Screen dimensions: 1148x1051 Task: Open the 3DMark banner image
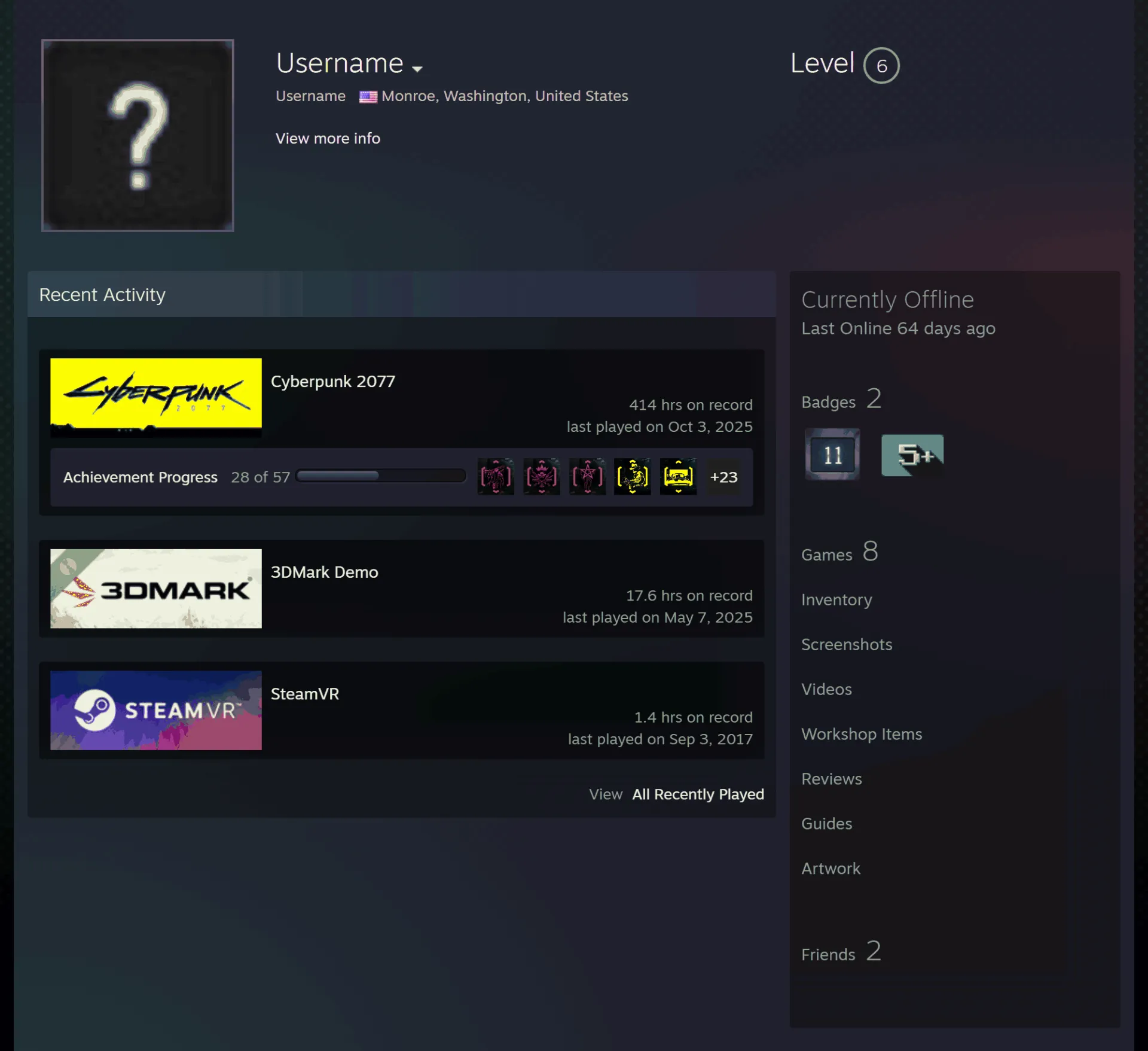[156, 589]
